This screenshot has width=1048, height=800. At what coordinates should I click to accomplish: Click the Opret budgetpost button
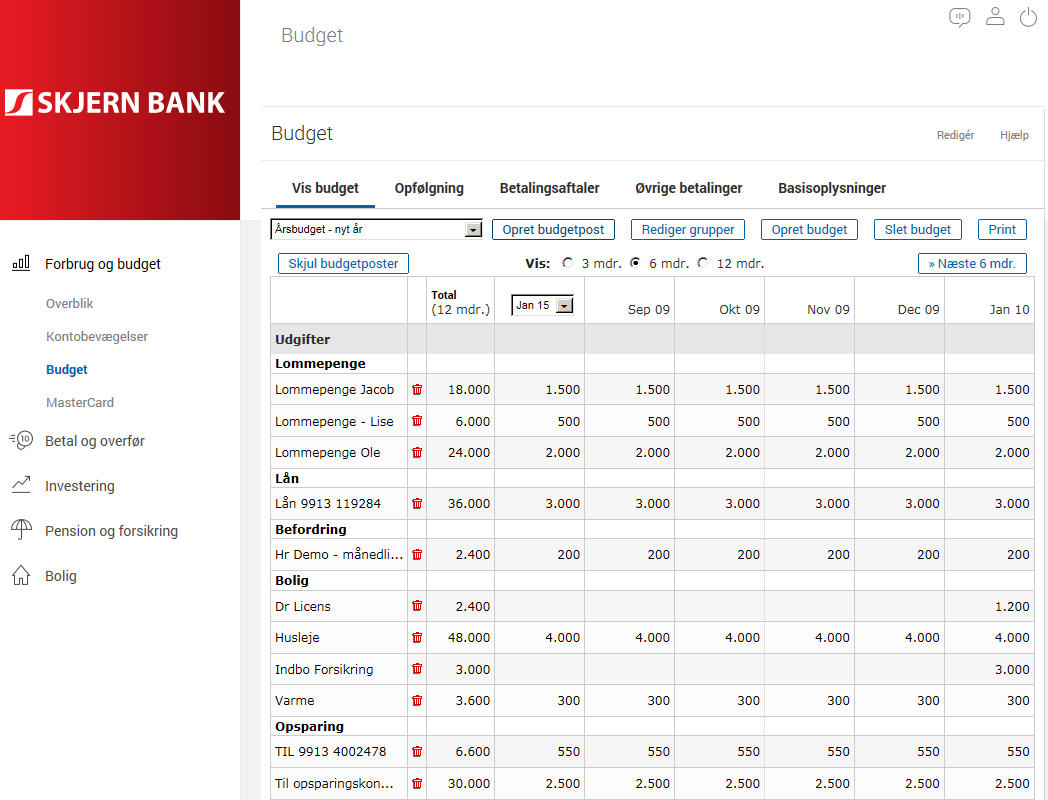[x=553, y=229]
